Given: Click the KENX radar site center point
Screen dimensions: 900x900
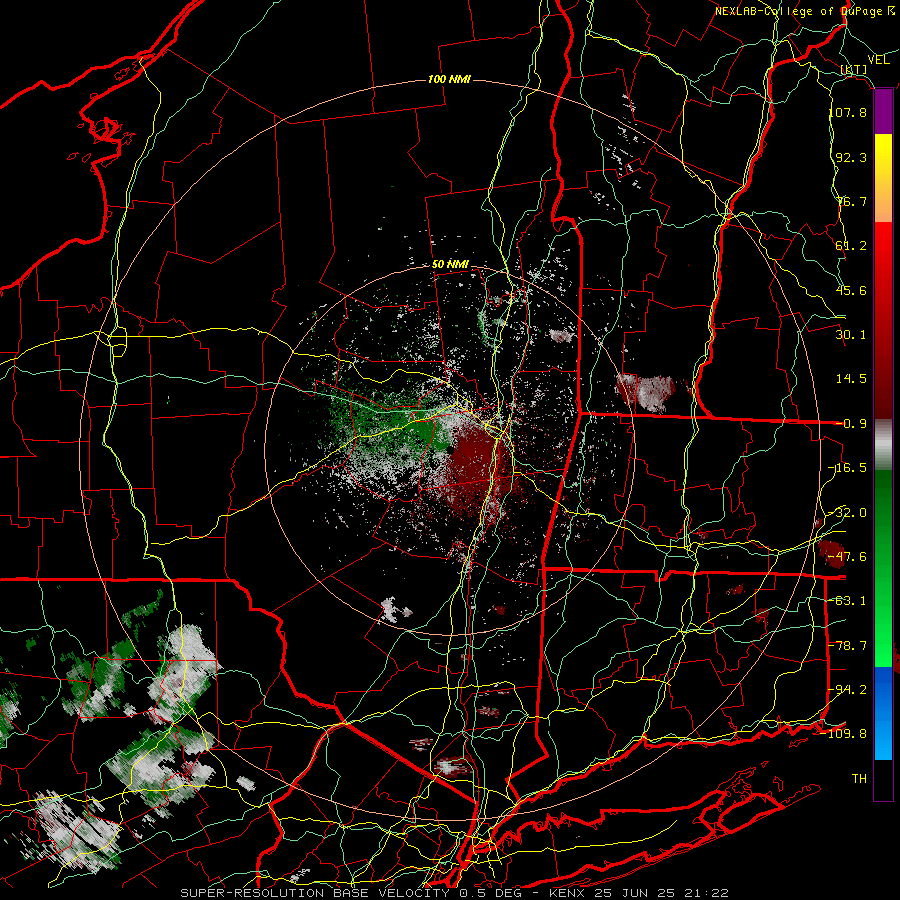Looking at the screenshot, I should 451,449.
